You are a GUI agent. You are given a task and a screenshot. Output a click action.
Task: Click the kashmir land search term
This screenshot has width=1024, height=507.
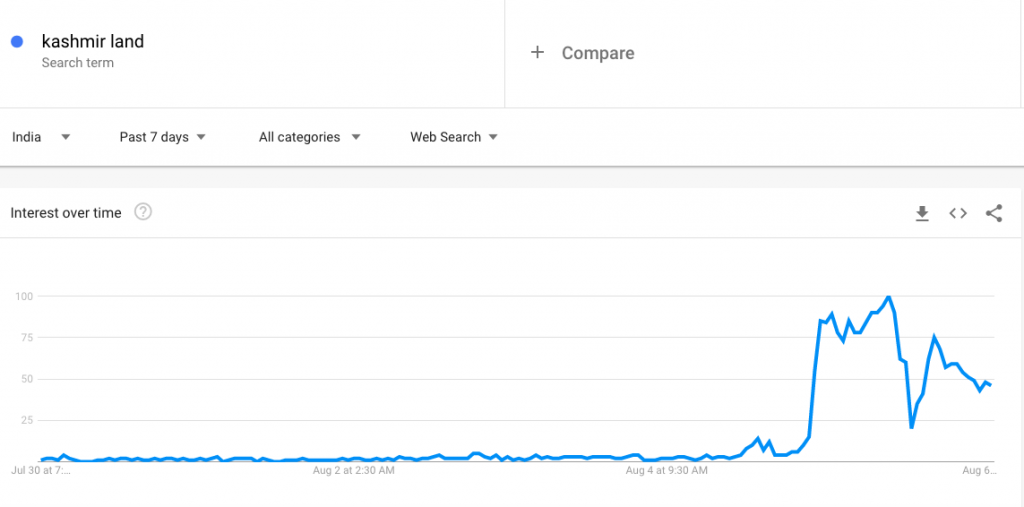[x=93, y=42]
